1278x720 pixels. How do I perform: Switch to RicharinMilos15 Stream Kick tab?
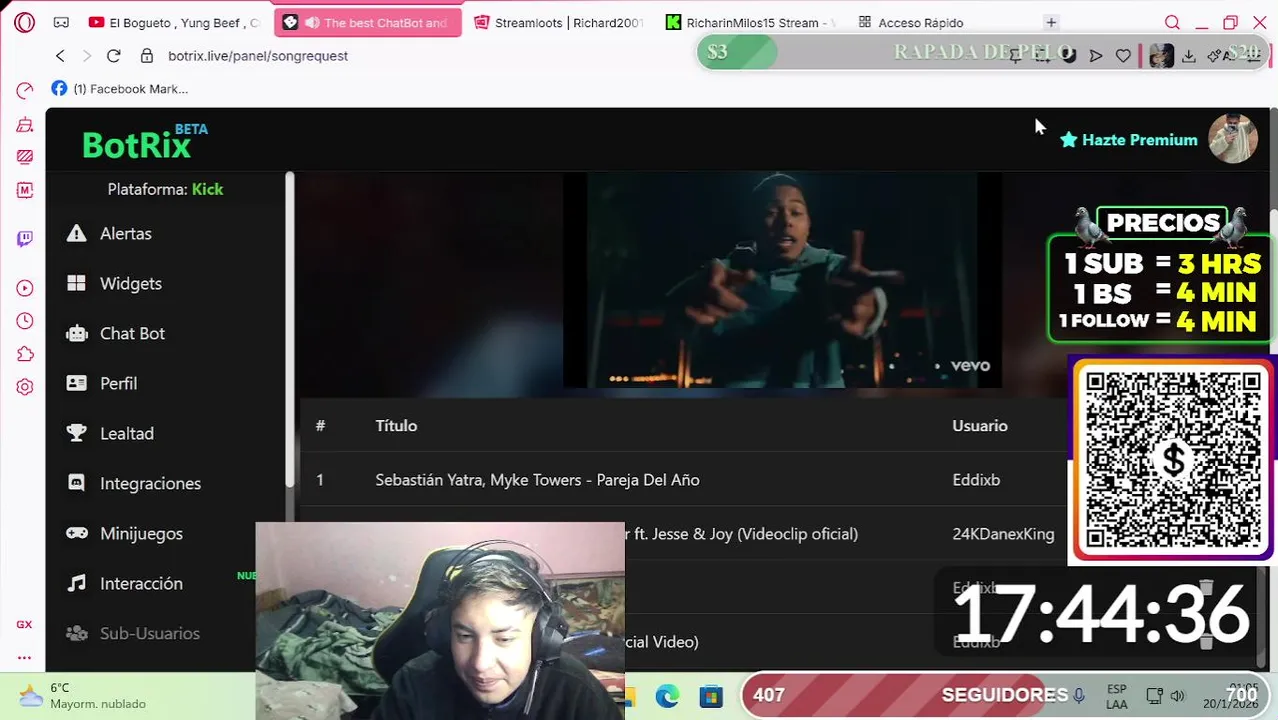coord(750,22)
